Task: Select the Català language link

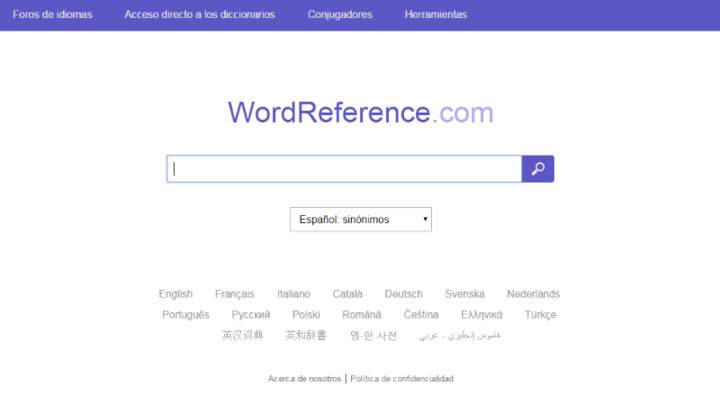Action: click(348, 294)
